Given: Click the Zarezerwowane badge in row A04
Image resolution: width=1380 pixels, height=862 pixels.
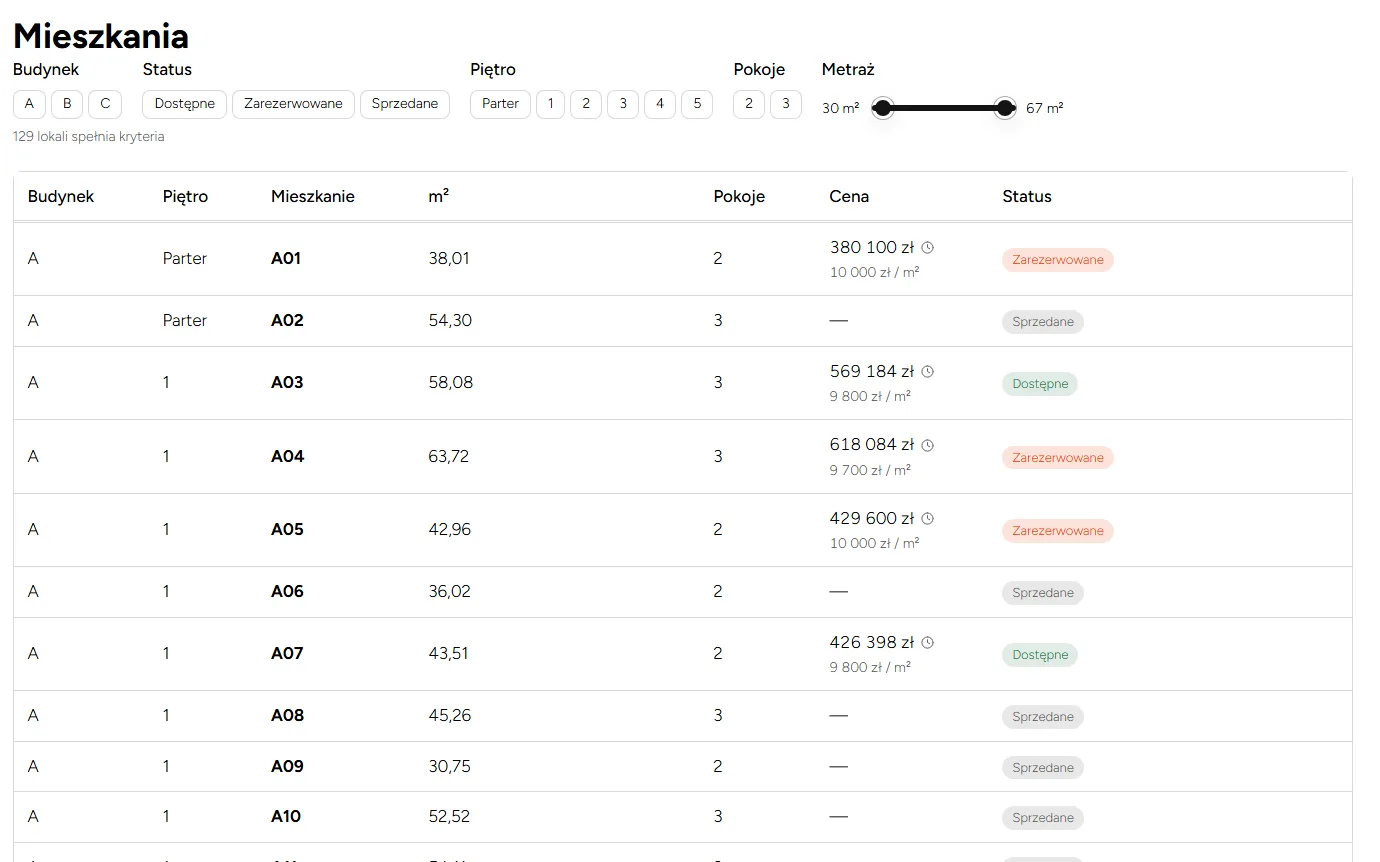Looking at the screenshot, I should tap(1058, 458).
